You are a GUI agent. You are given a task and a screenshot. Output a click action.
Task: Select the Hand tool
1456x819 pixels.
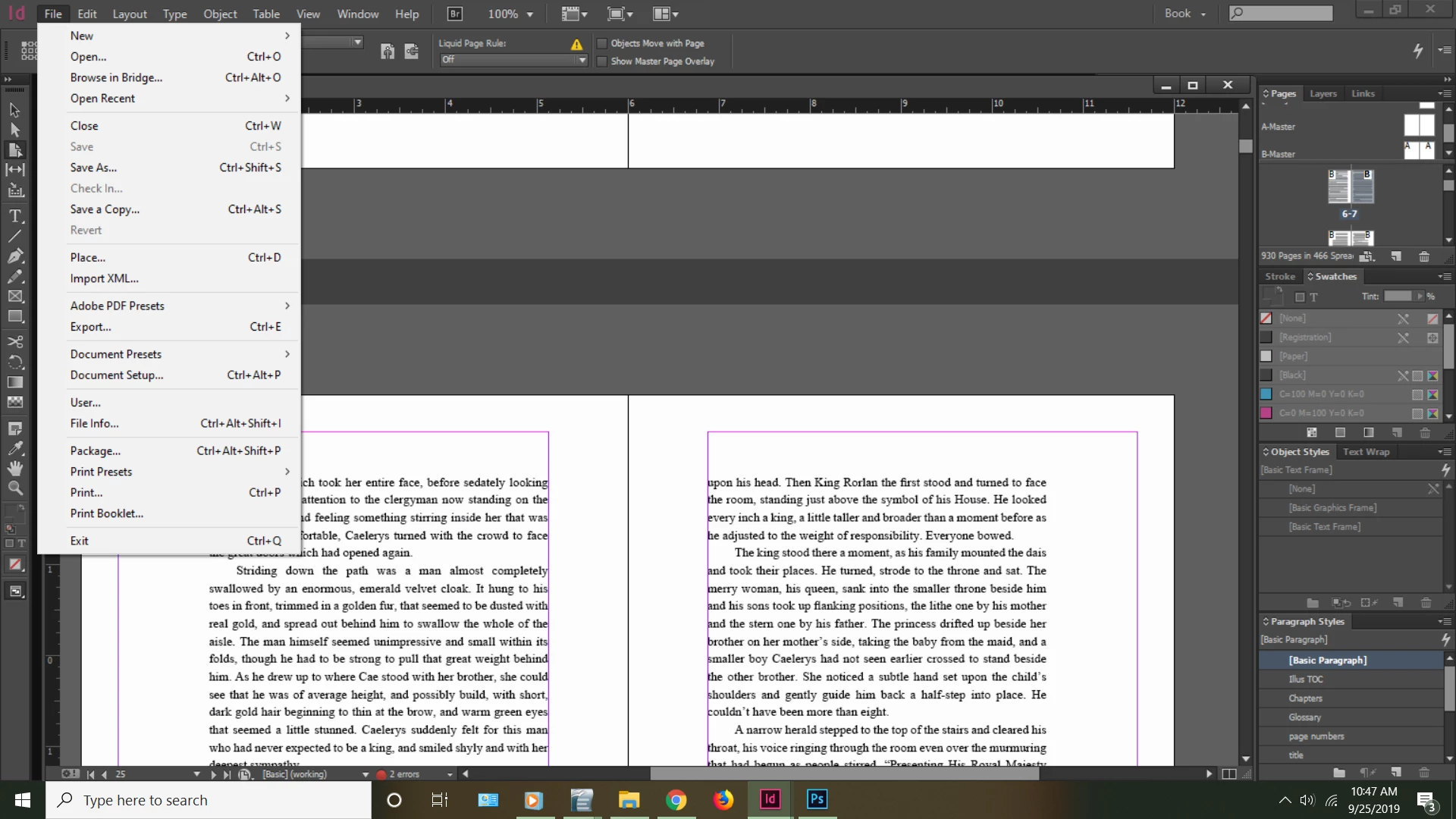click(x=15, y=468)
